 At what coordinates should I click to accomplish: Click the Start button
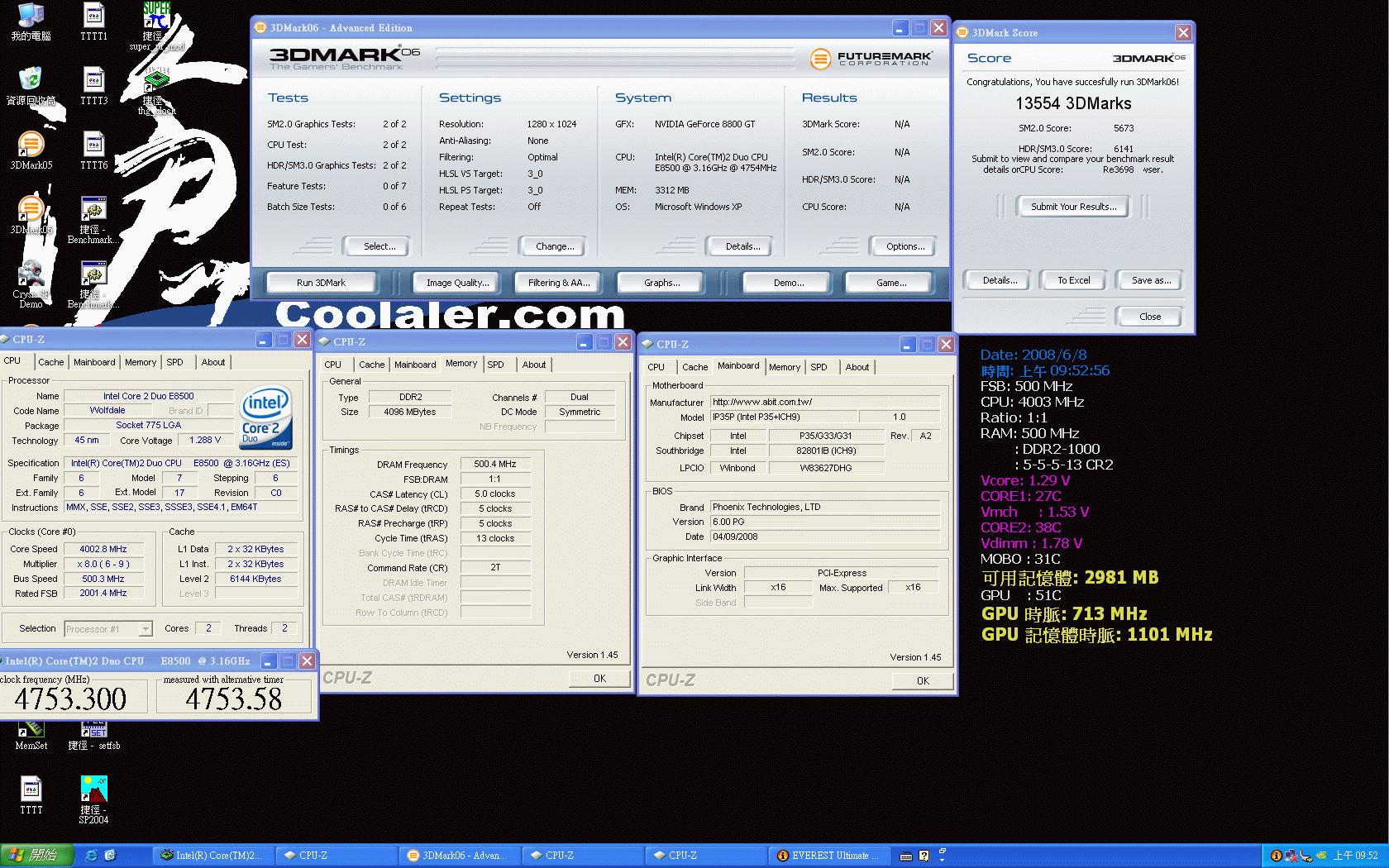[37, 856]
